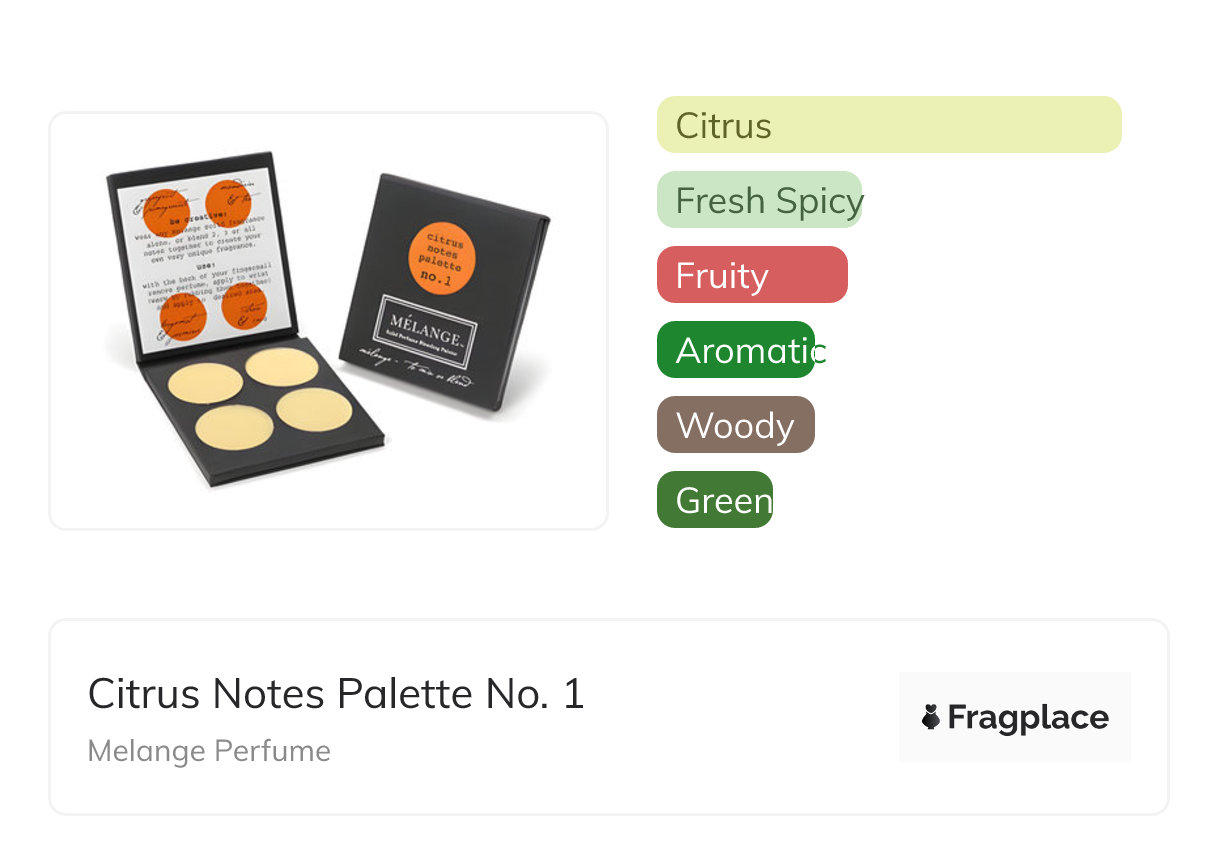Image resolution: width=1218 pixels, height=864 pixels.
Task: Select the Fresh Spicy accord bar
Action: [x=759, y=200]
